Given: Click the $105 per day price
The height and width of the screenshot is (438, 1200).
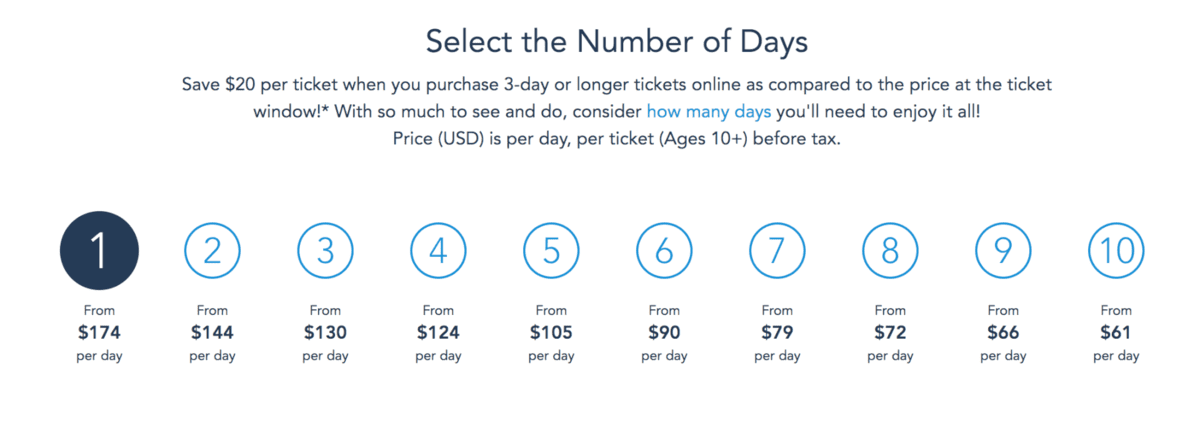Looking at the screenshot, I should [x=551, y=332].
